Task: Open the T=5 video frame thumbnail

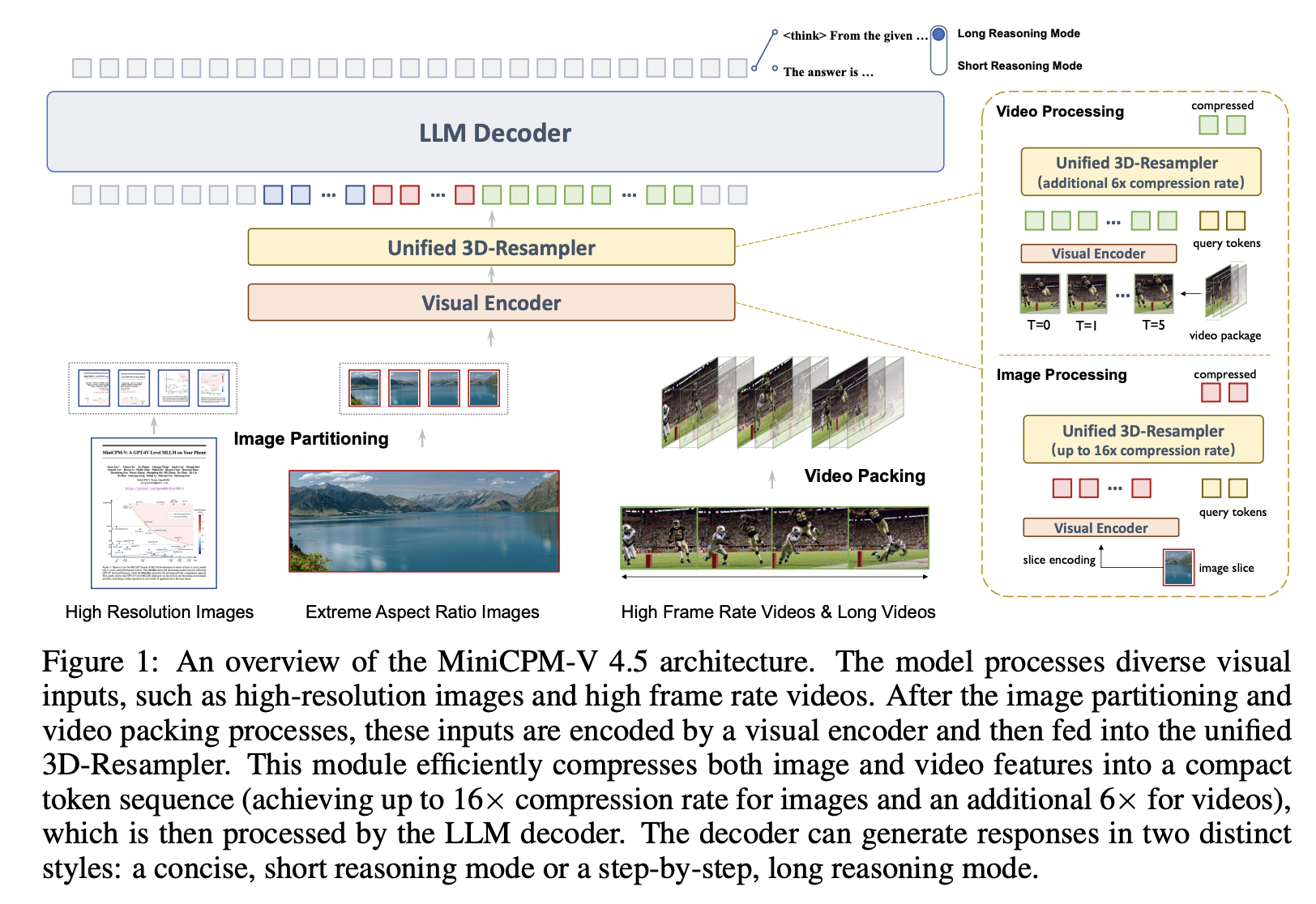Action: tap(1154, 293)
